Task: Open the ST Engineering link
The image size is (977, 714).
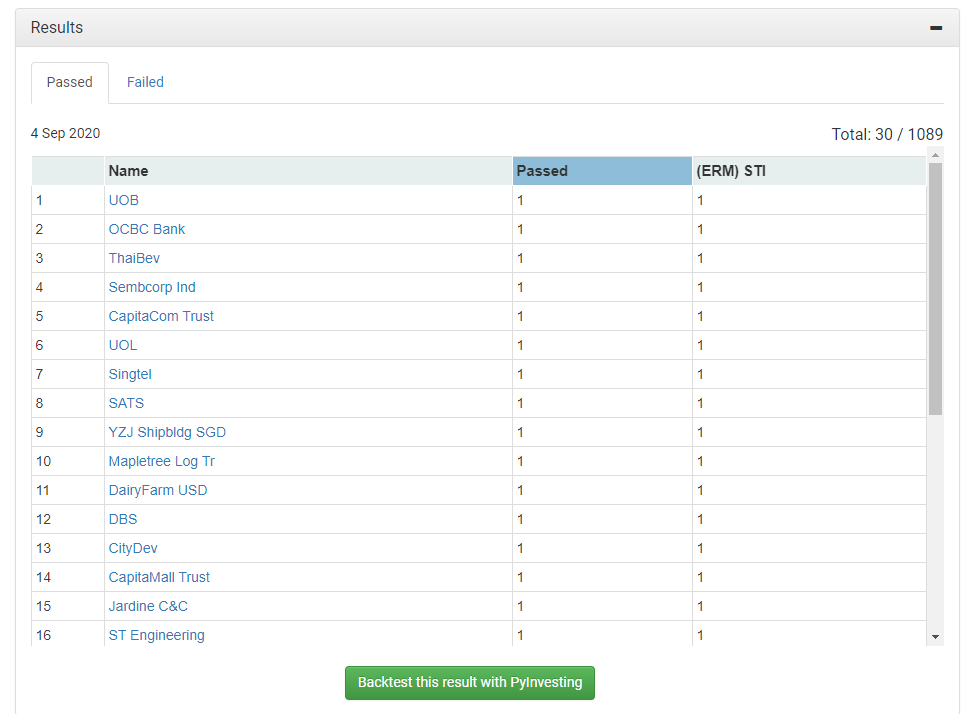Action: pos(156,635)
